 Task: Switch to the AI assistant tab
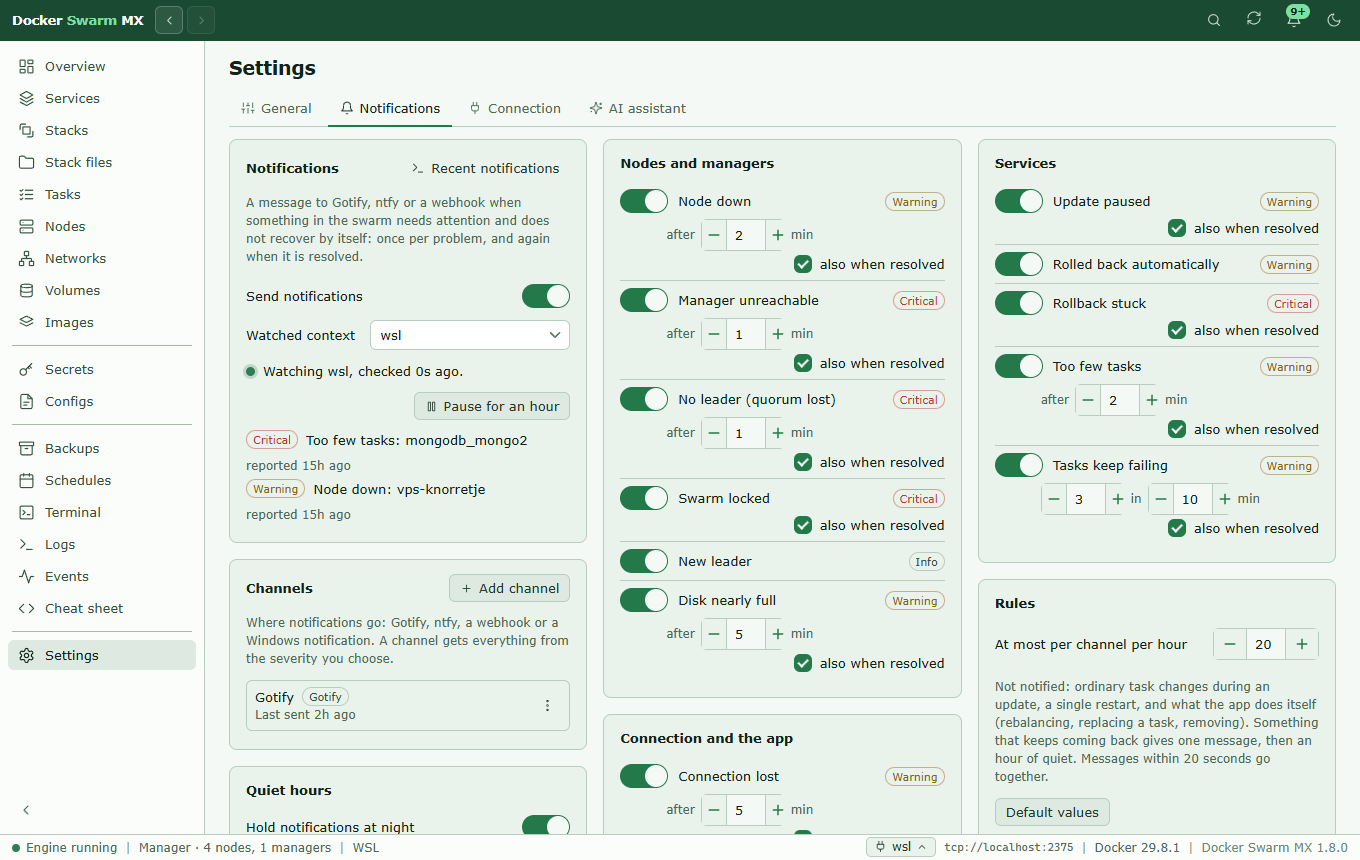click(x=638, y=108)
